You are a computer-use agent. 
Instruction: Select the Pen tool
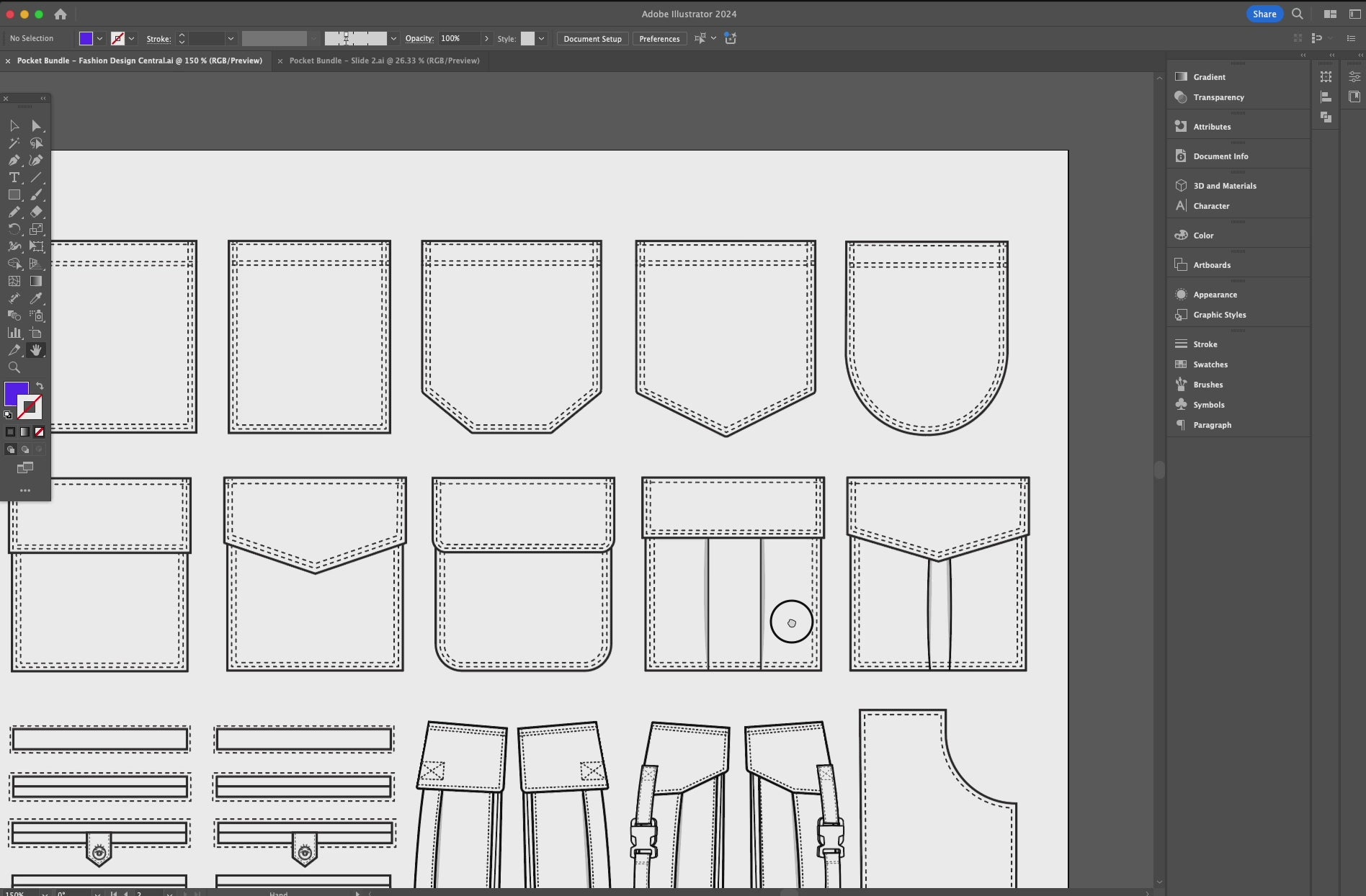[x=14, y=160]
